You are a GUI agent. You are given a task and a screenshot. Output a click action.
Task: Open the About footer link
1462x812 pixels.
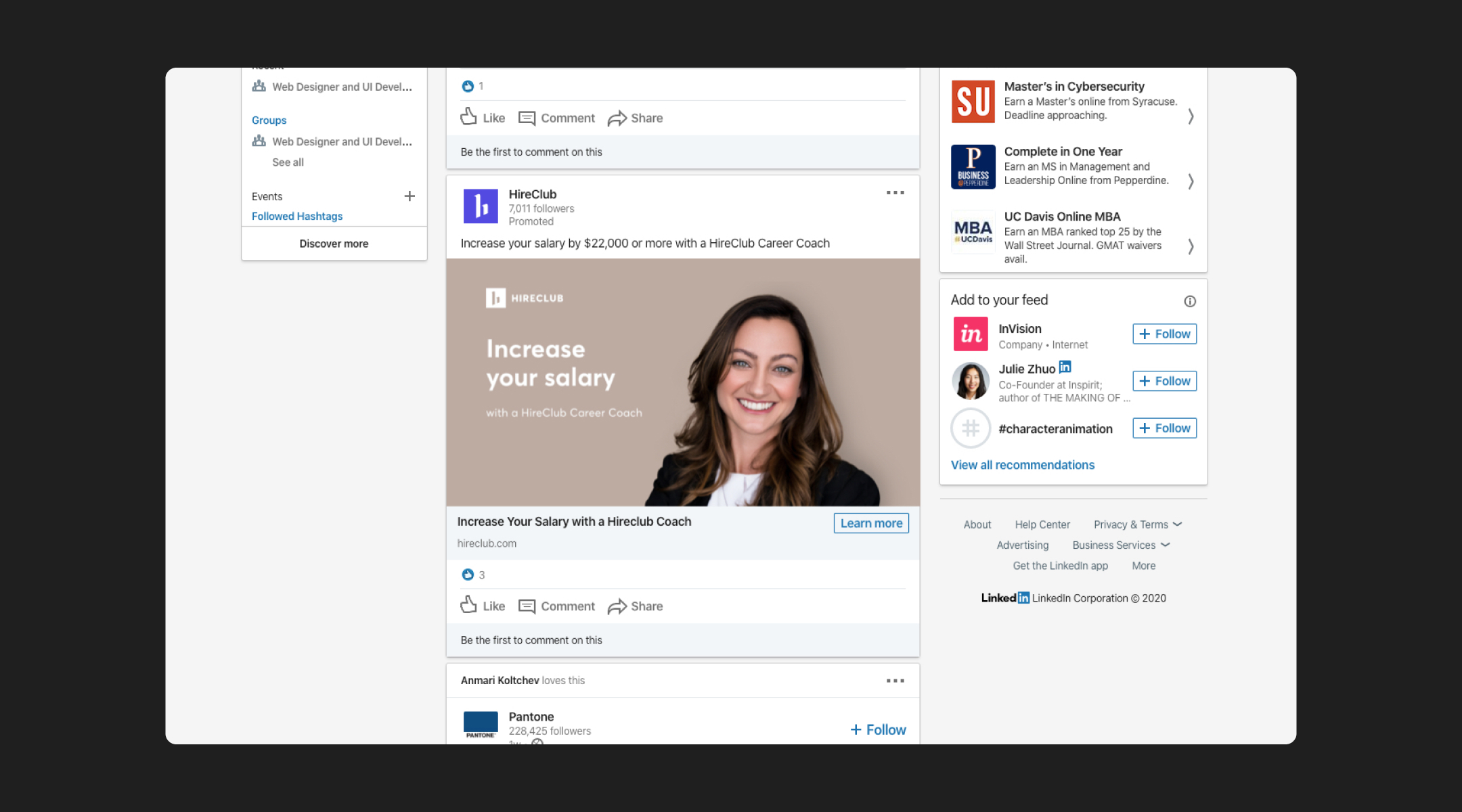(977, 524)
